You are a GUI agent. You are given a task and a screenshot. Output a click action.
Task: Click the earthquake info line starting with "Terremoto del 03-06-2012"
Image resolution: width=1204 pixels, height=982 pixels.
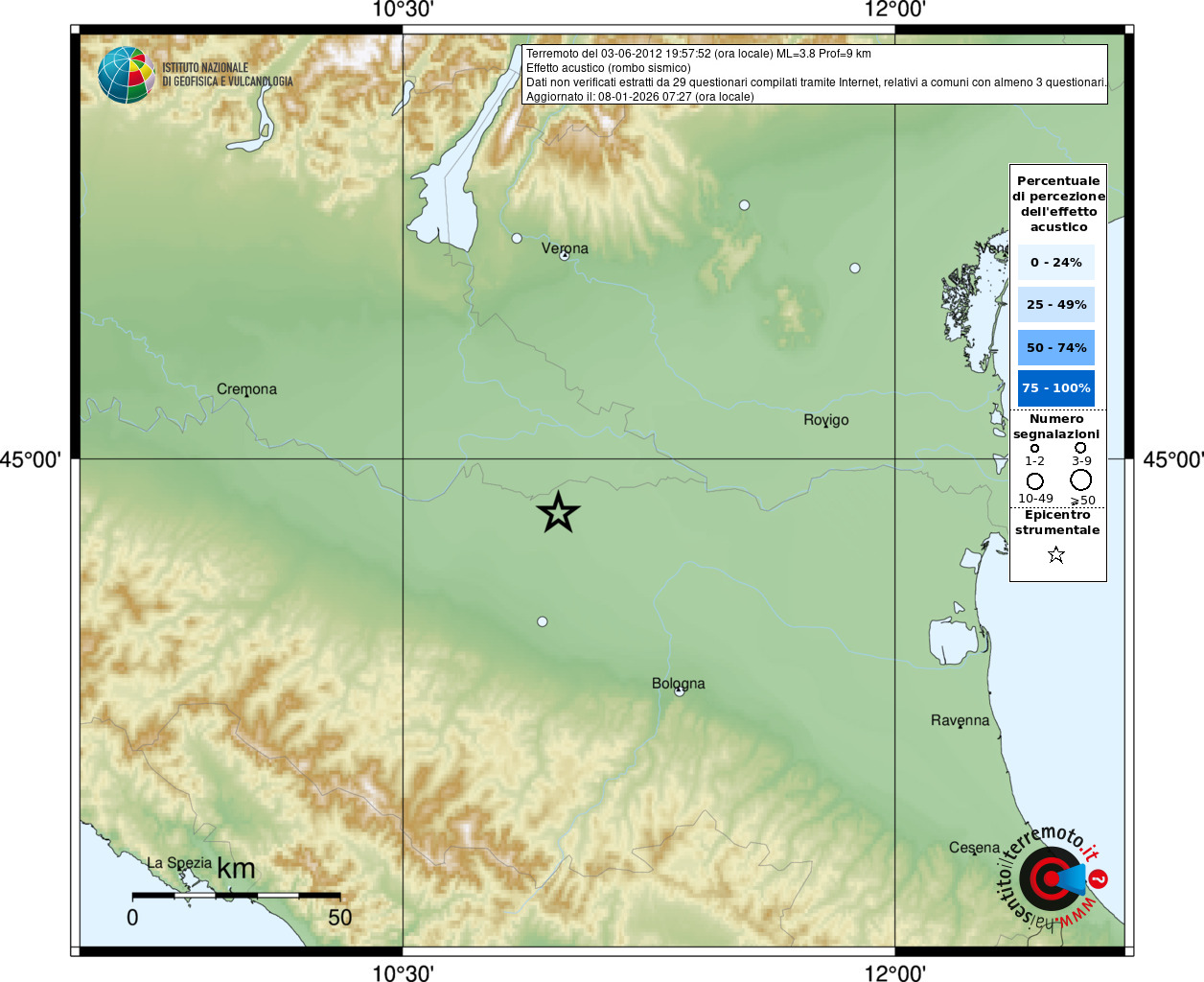(698, 54)
